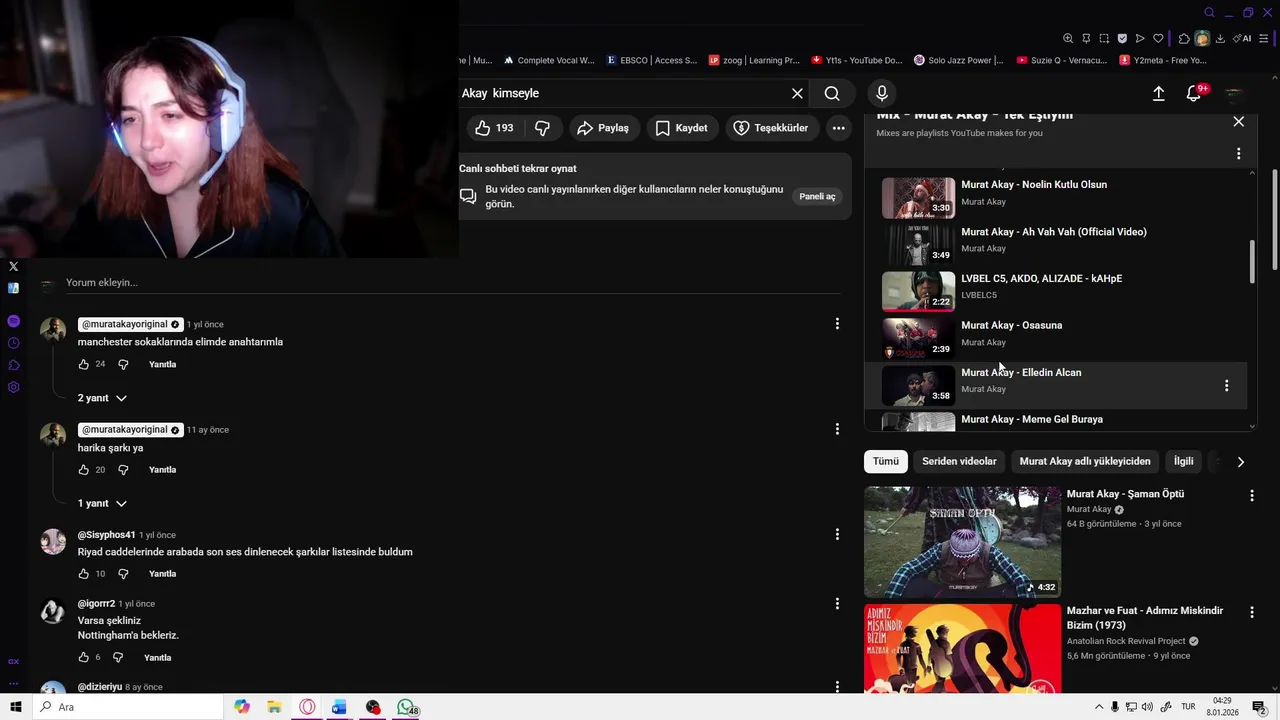Dislike the @igorrr2 comment
The width and height of the screenshot is (1280, 720).
pos(118,658)
